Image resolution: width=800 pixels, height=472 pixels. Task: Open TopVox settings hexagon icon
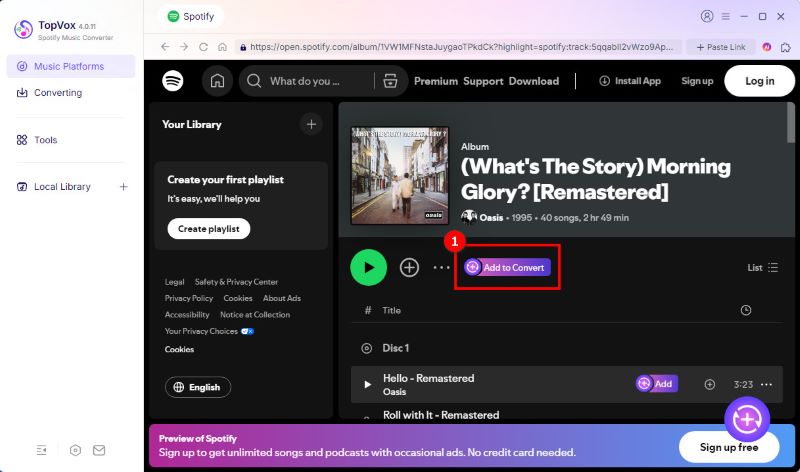click(75, 450)
